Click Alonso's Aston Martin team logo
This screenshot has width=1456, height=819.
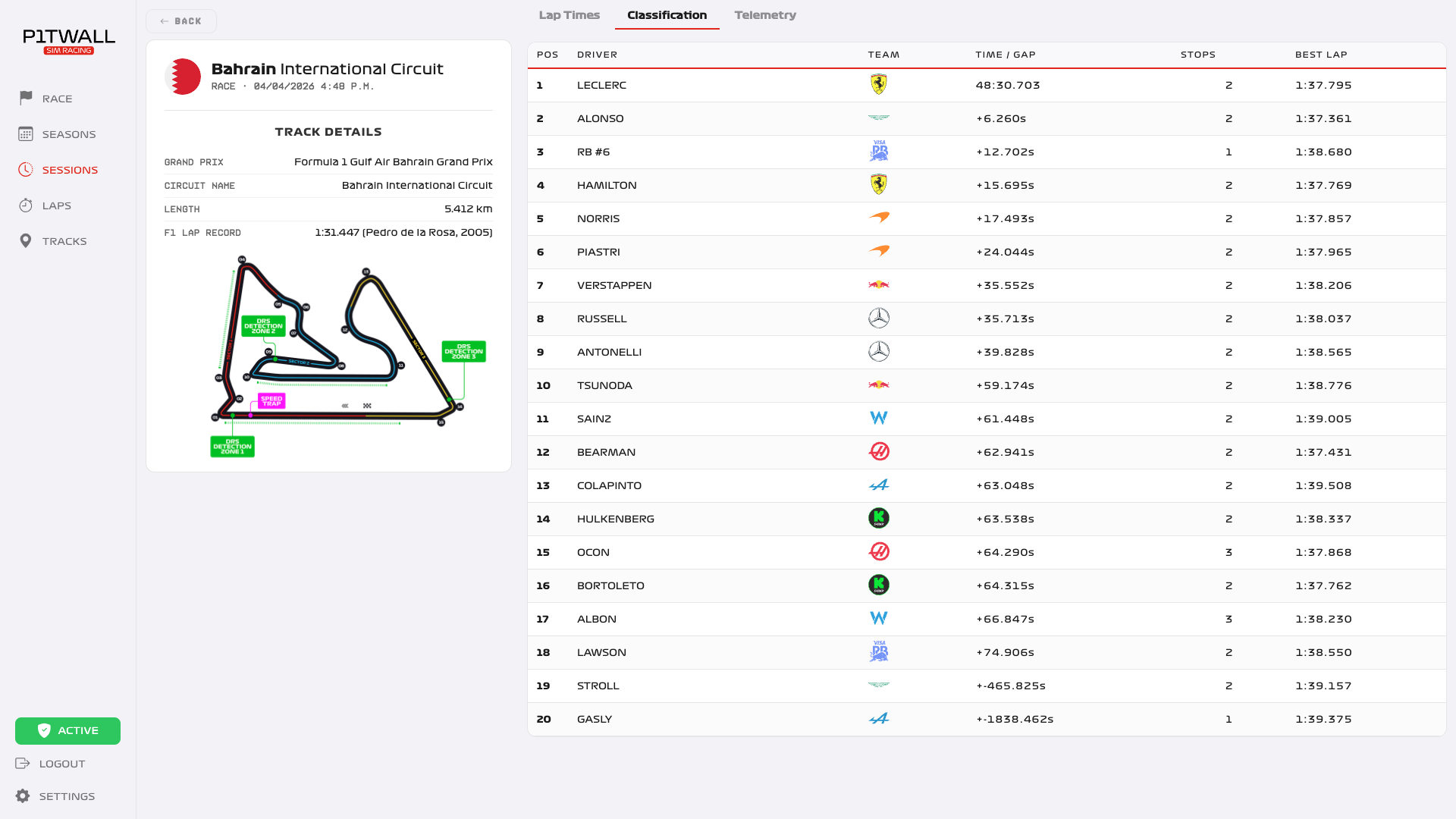pyautogui.click(x=879, y=118)
